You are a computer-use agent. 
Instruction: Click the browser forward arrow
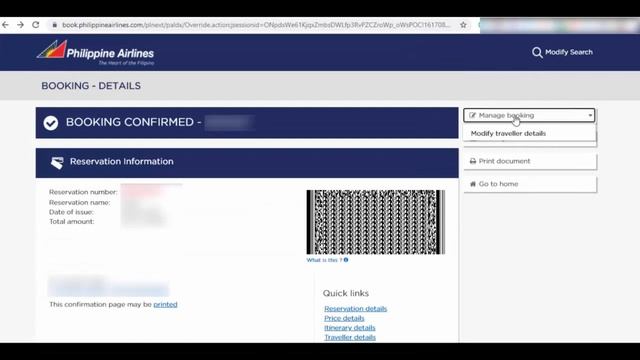click(20, 25)
